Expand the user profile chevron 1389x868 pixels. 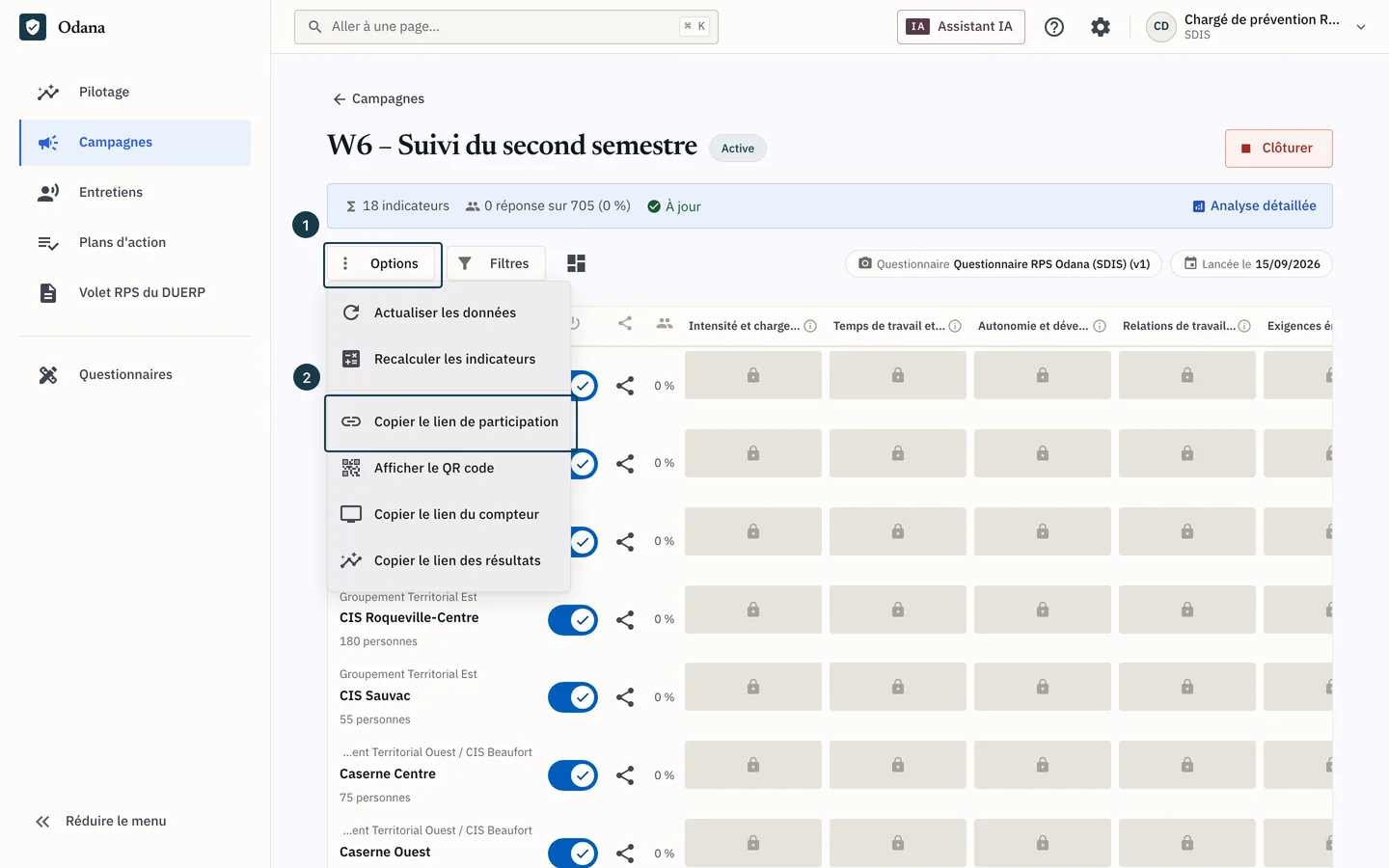coord(1361,27)
